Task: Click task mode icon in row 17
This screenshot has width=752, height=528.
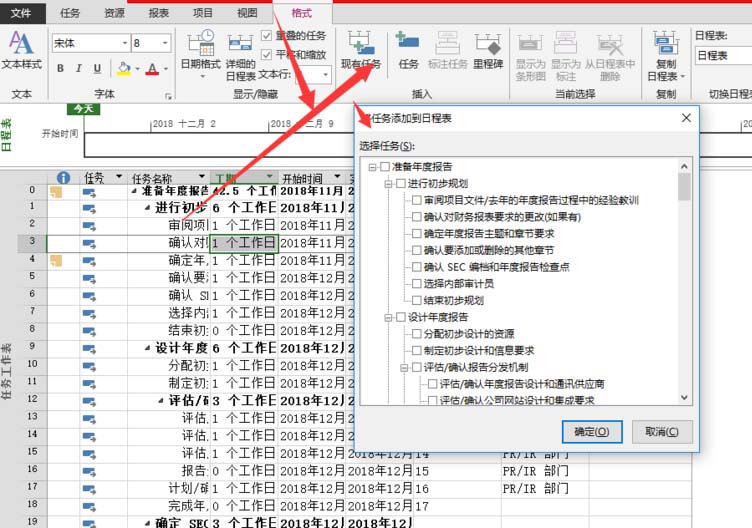Action: [89, 489]
